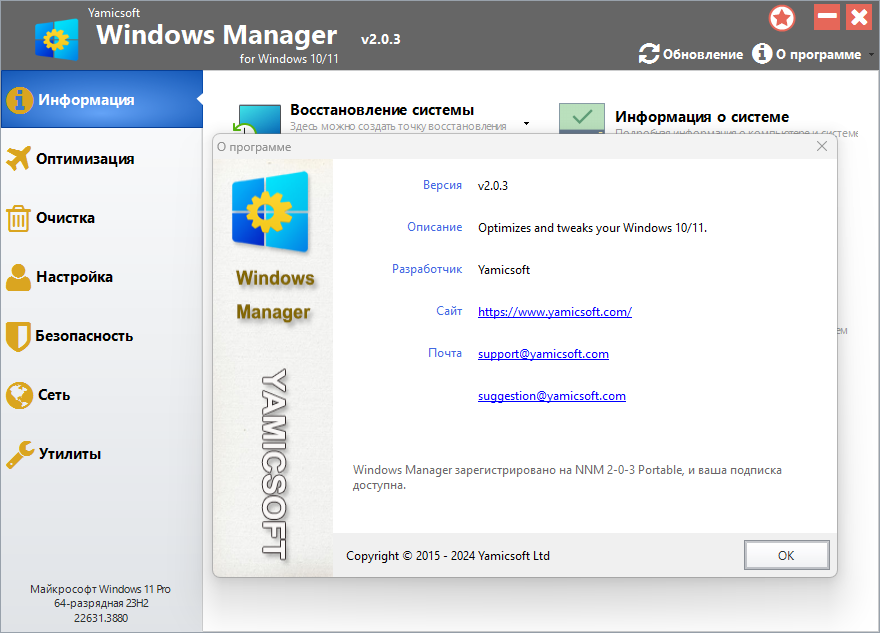This screenshot has width=880, height=633.
Task: Click the description text Optimizes and tweaks
Action: pos(592,228)
